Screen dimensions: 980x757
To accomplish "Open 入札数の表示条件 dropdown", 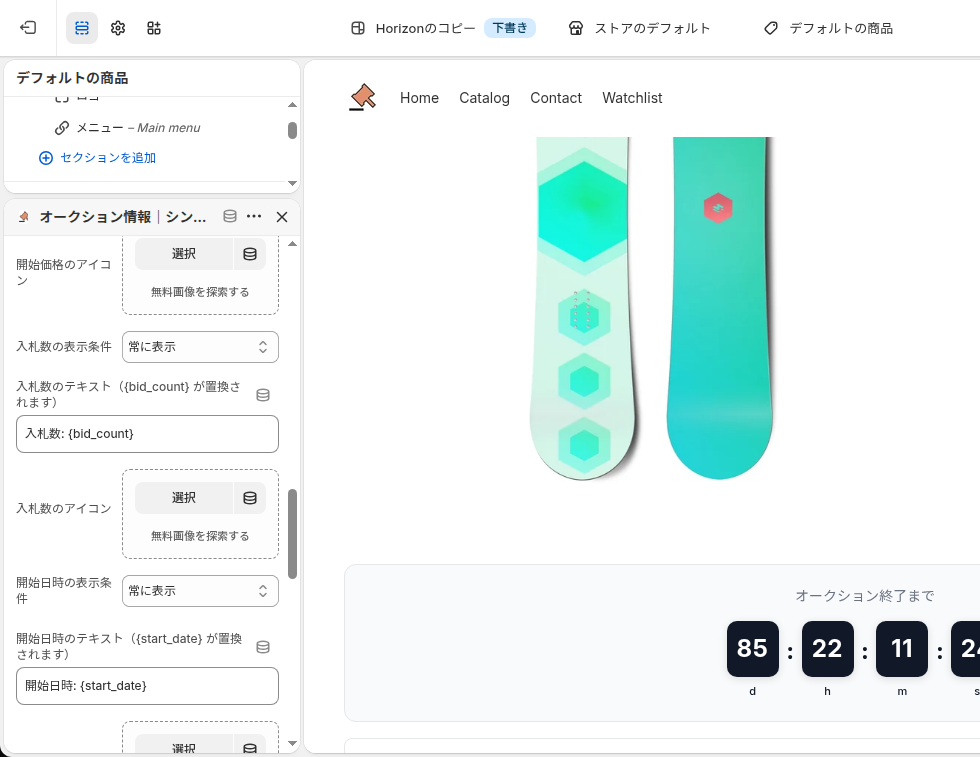I will coord(200,347).
